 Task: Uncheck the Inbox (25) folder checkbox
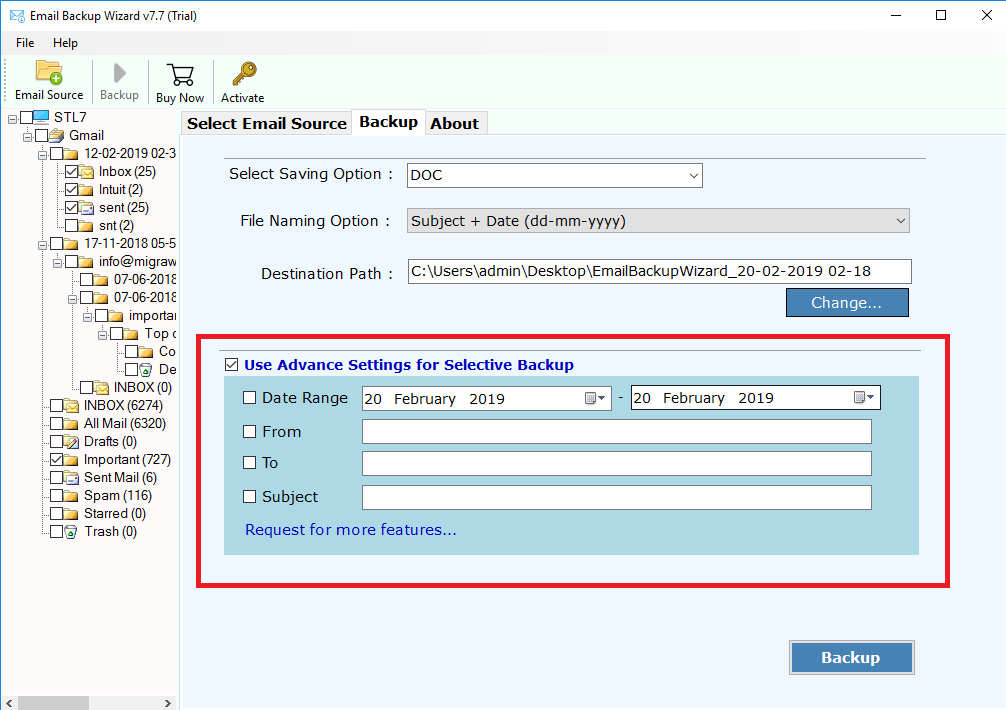[71, 172]
